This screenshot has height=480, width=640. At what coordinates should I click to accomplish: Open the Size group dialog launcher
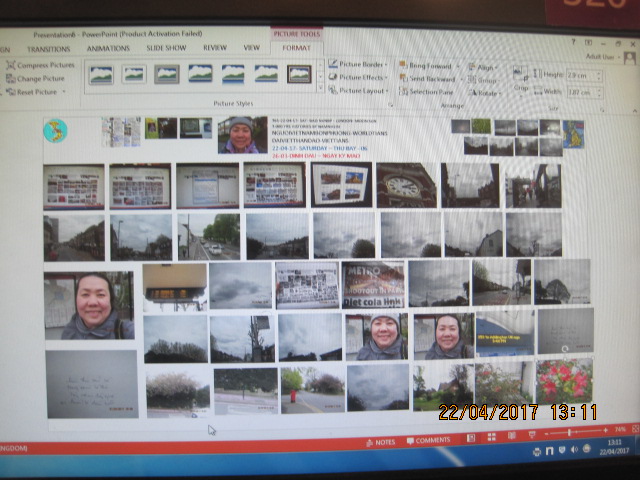602,110
